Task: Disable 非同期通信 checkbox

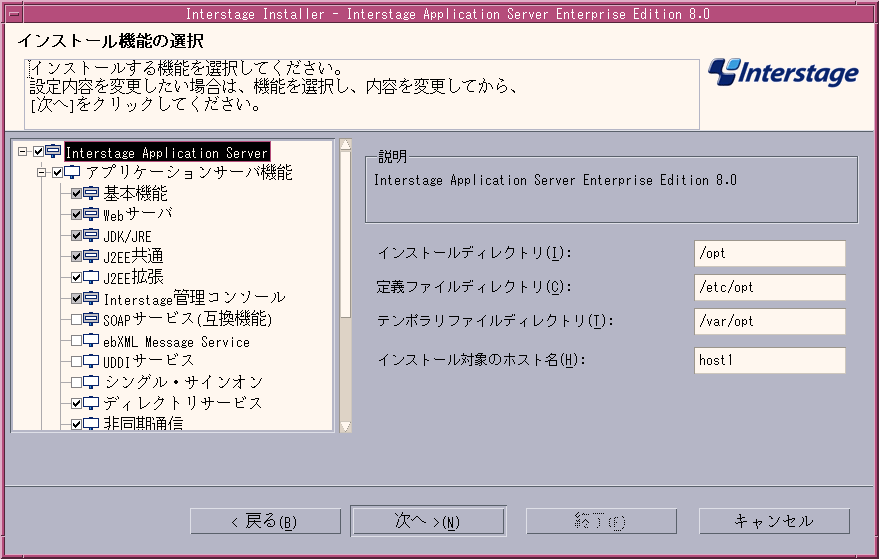Action: click(76, 424)
